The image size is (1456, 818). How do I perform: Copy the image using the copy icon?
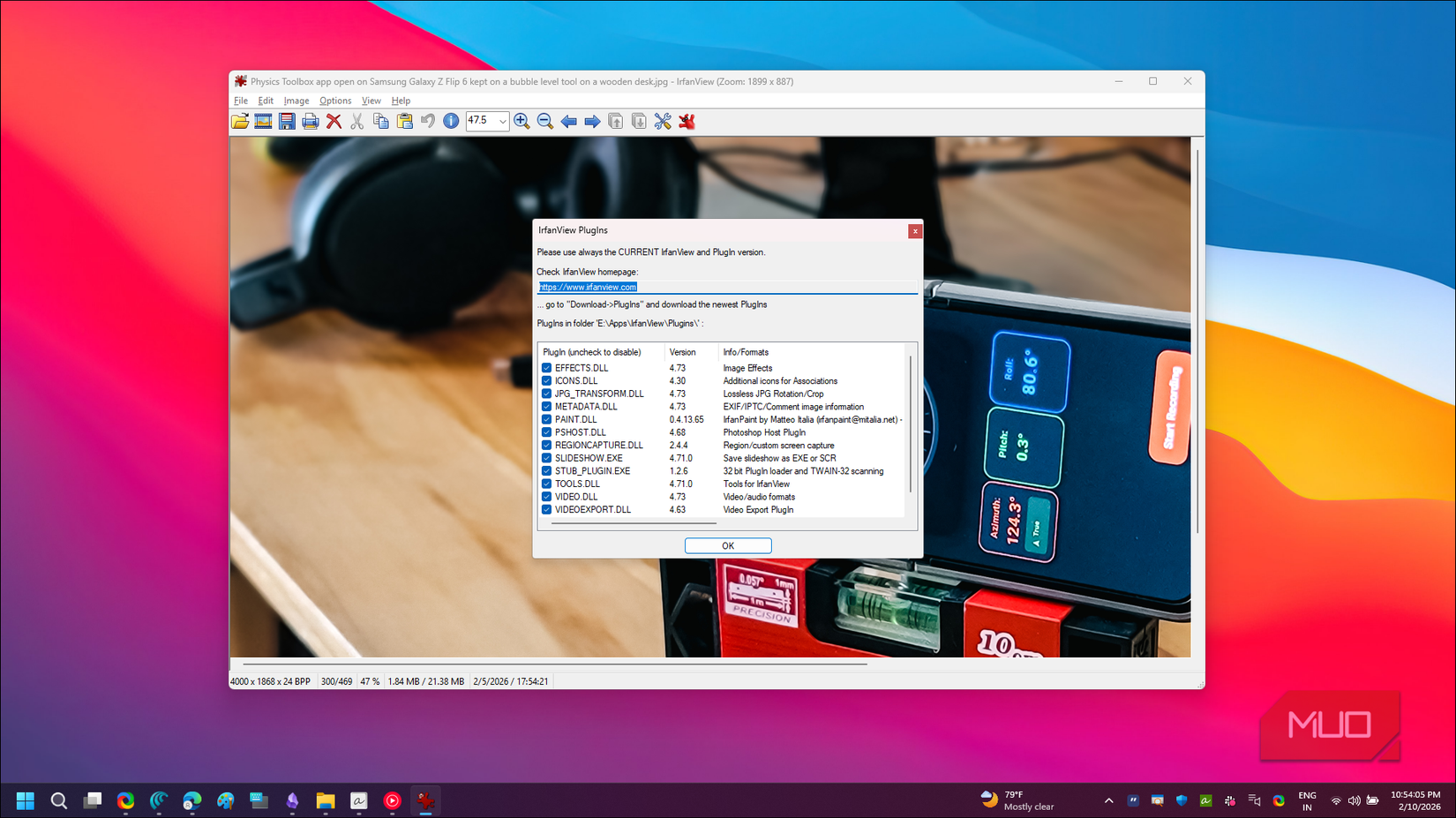[380, 121]
